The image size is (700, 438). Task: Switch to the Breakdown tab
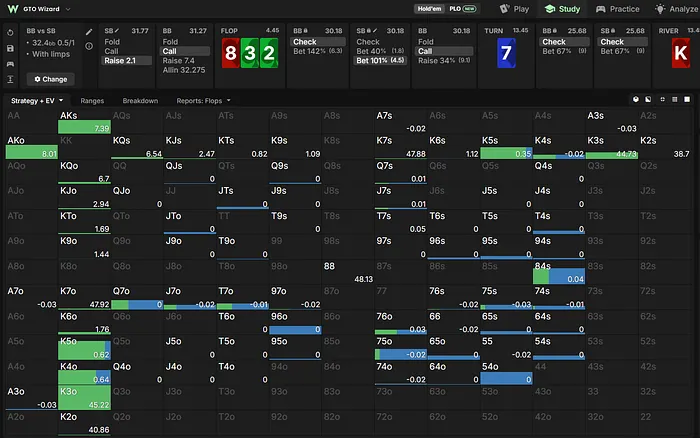tap(140, 100)
